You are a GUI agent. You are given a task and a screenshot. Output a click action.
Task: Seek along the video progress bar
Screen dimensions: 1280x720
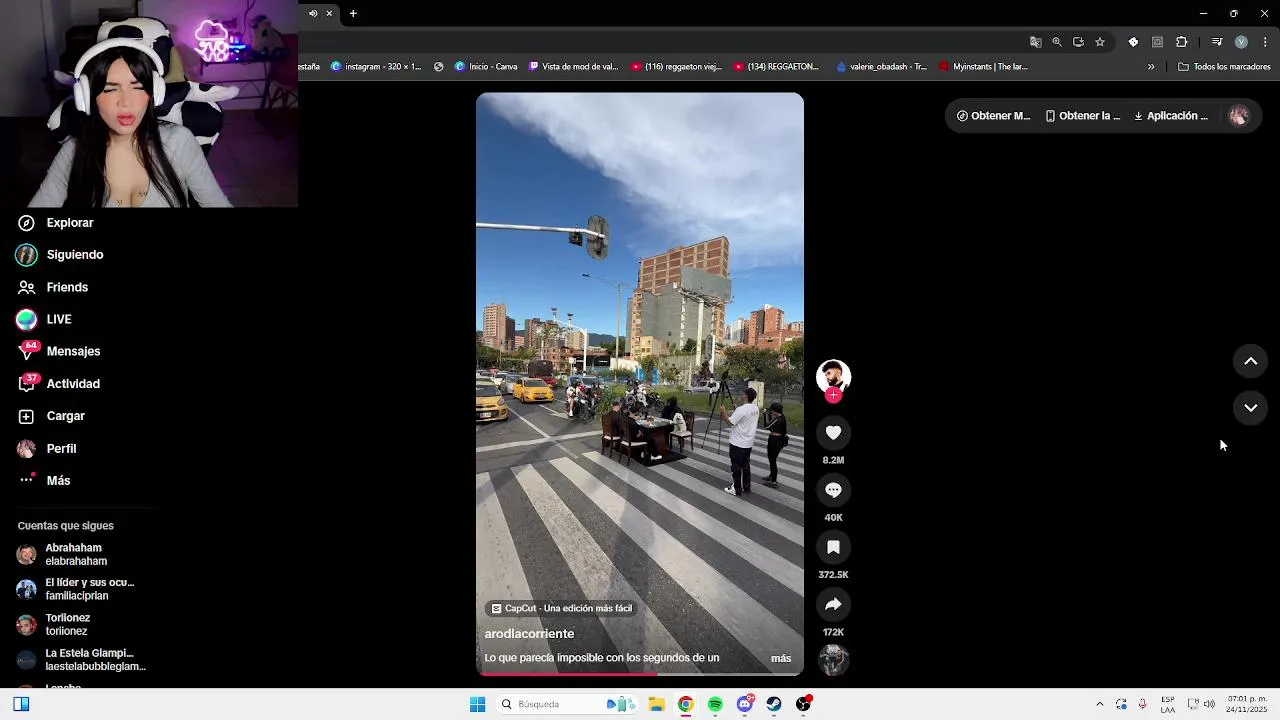point(640,674)
